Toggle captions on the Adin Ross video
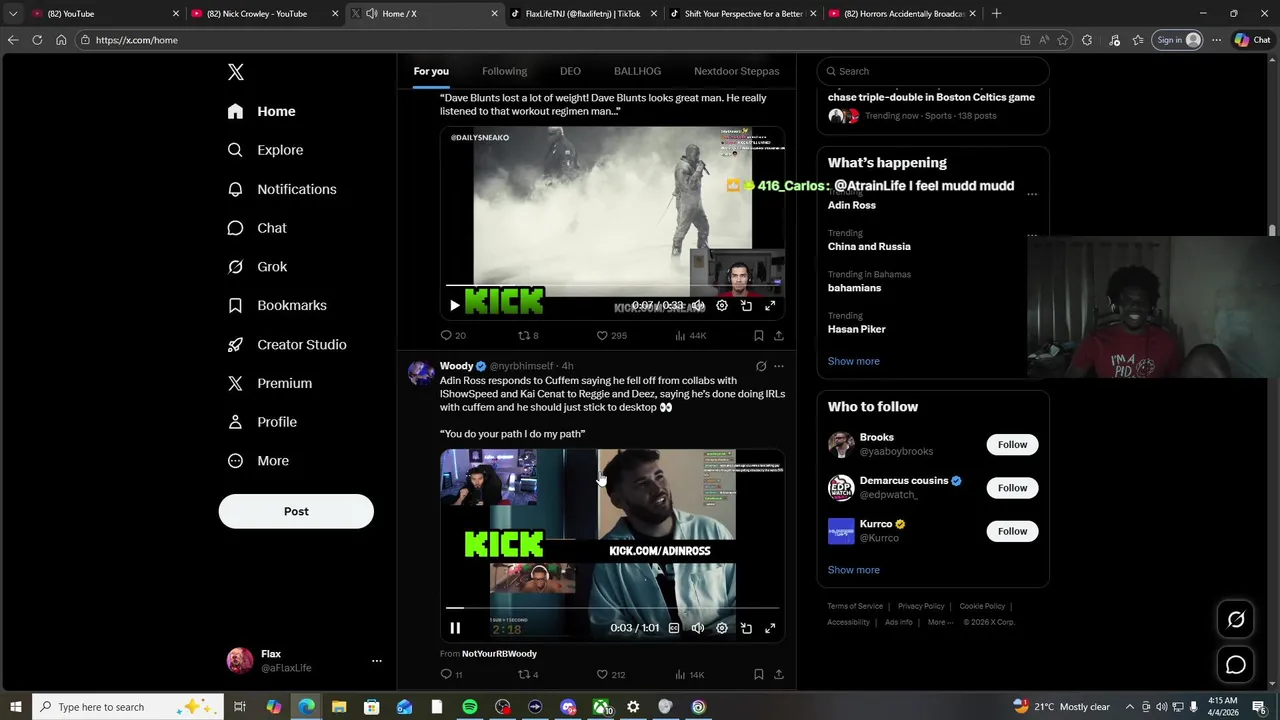The width and height of the screenshot is (1280, 720). [x=674, y=628]
